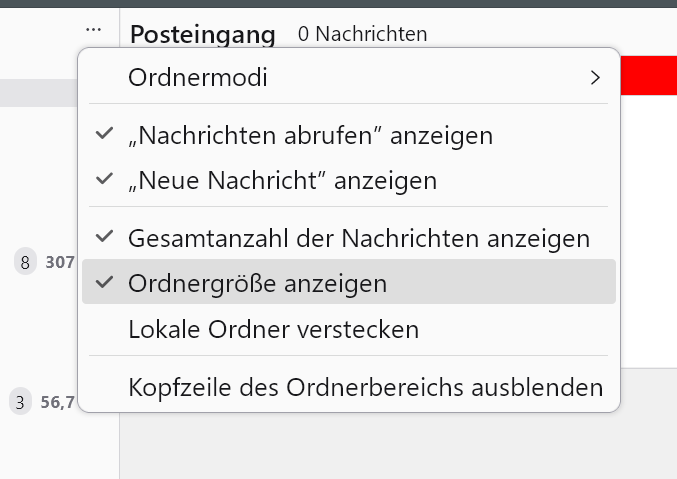
Task: Select the highlighted folder row in folder pane
Action: point(40,93)
